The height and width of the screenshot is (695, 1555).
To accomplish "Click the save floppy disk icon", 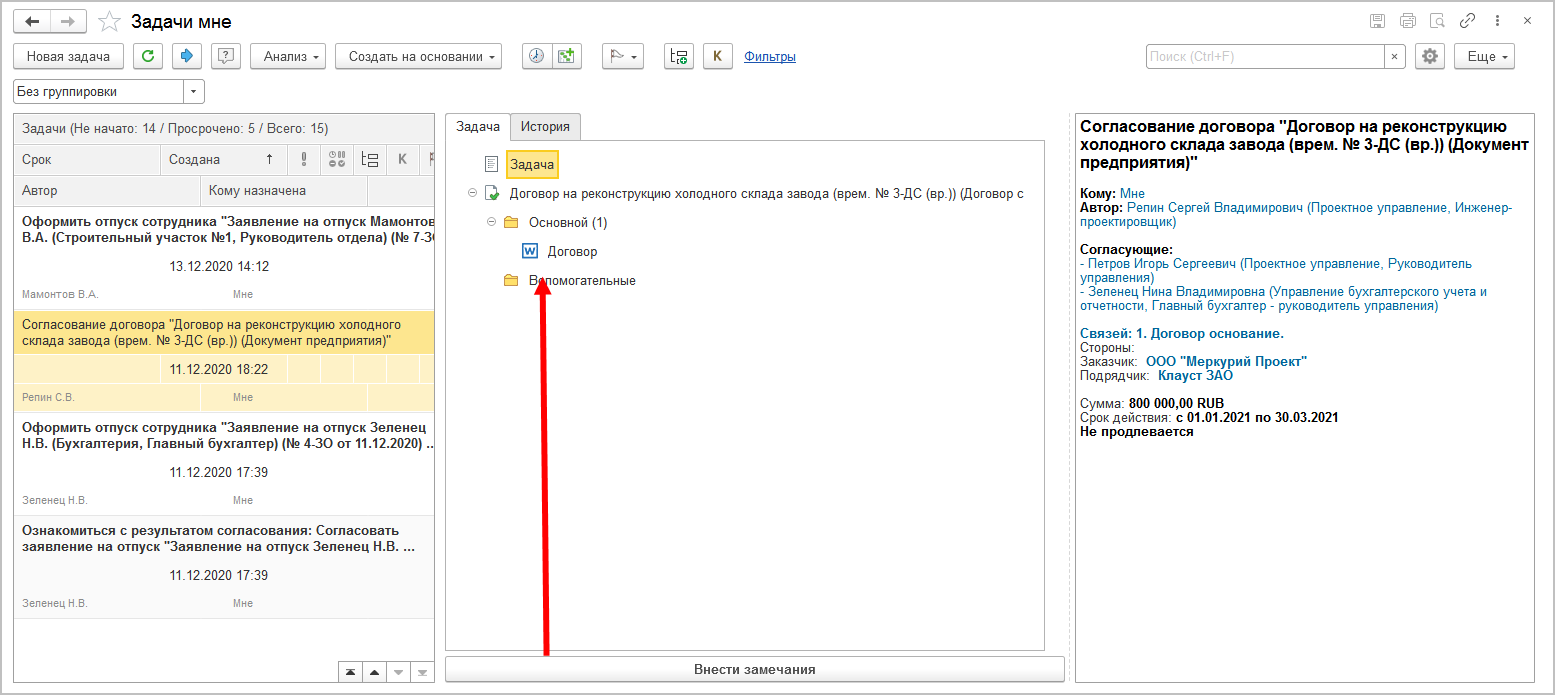I will click(1377, 21).
